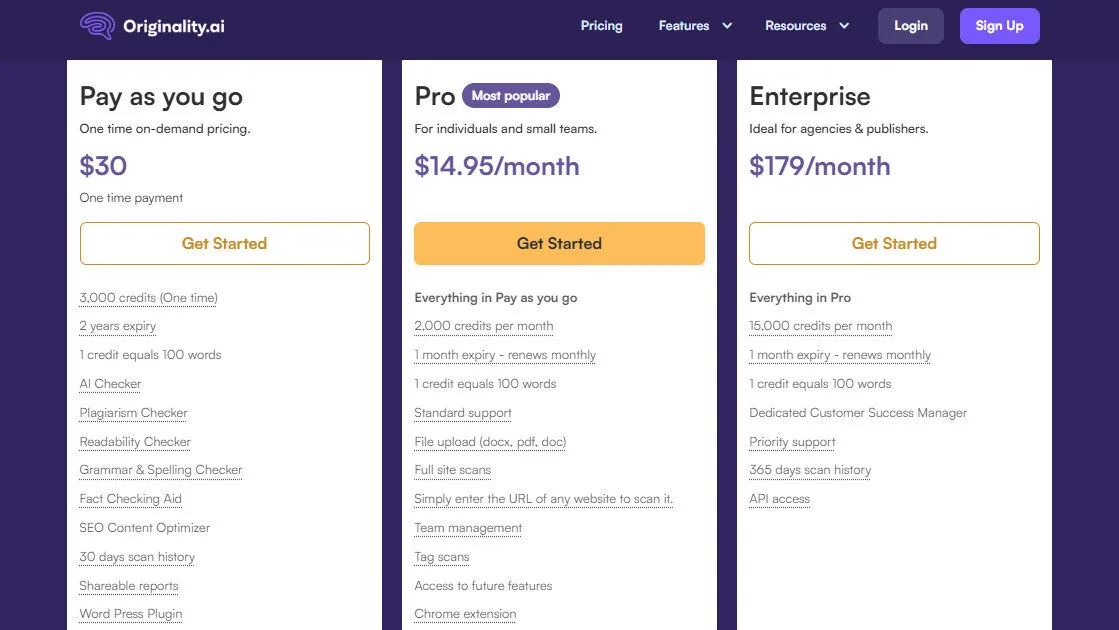This screenshot has height=630, width=1119.
Task: Click the Team management link under Pro
Action: coord(467,527)
